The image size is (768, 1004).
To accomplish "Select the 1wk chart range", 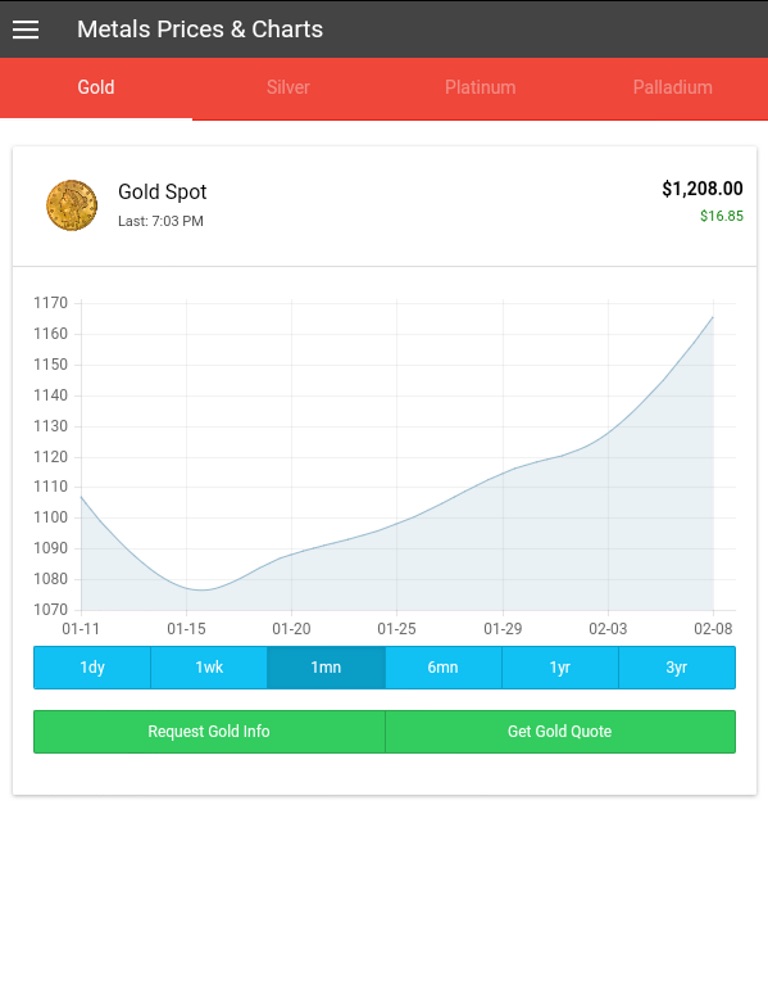I will click(209, 668).
